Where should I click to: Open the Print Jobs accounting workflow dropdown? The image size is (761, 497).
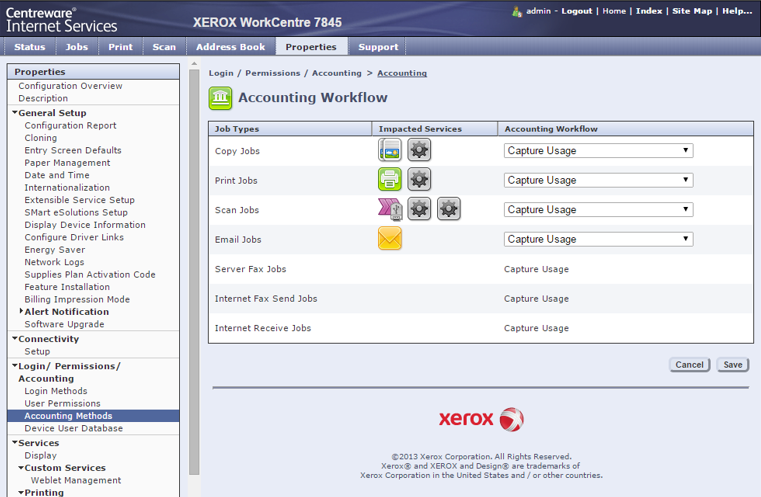[598, 180]
